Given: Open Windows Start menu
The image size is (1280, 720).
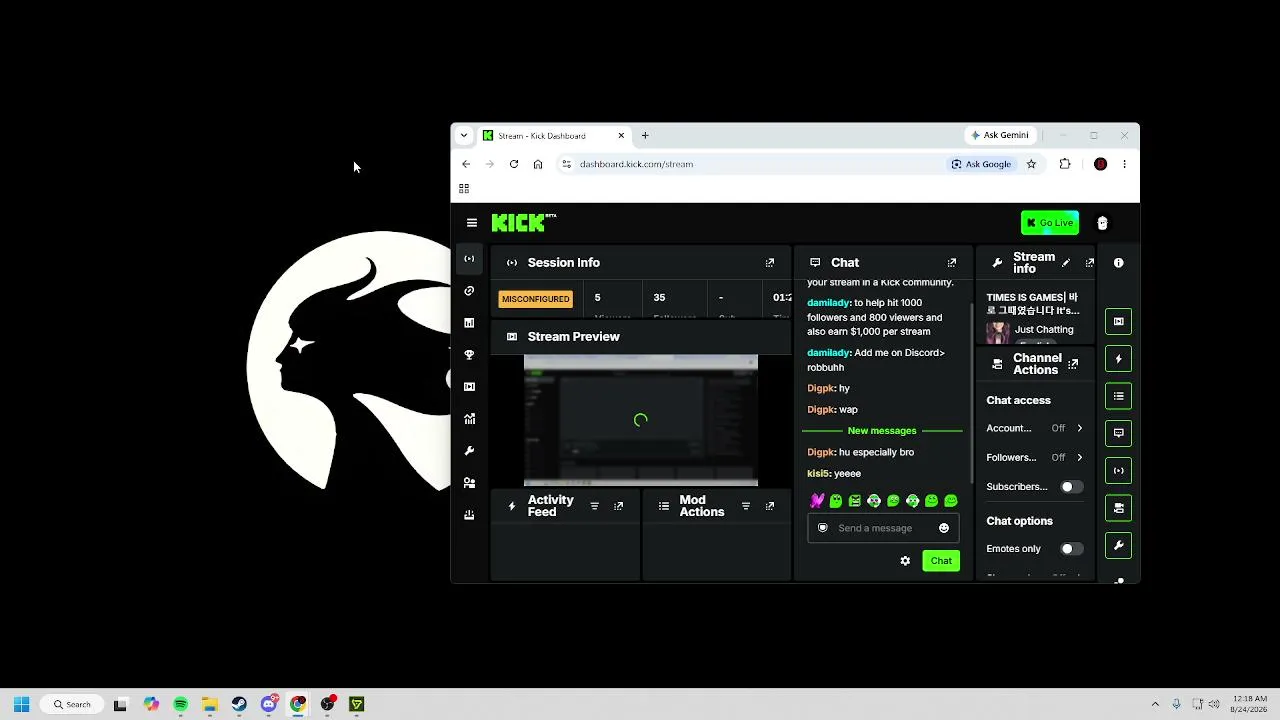Looking at the screenshot, I should (x=21, y=704).
